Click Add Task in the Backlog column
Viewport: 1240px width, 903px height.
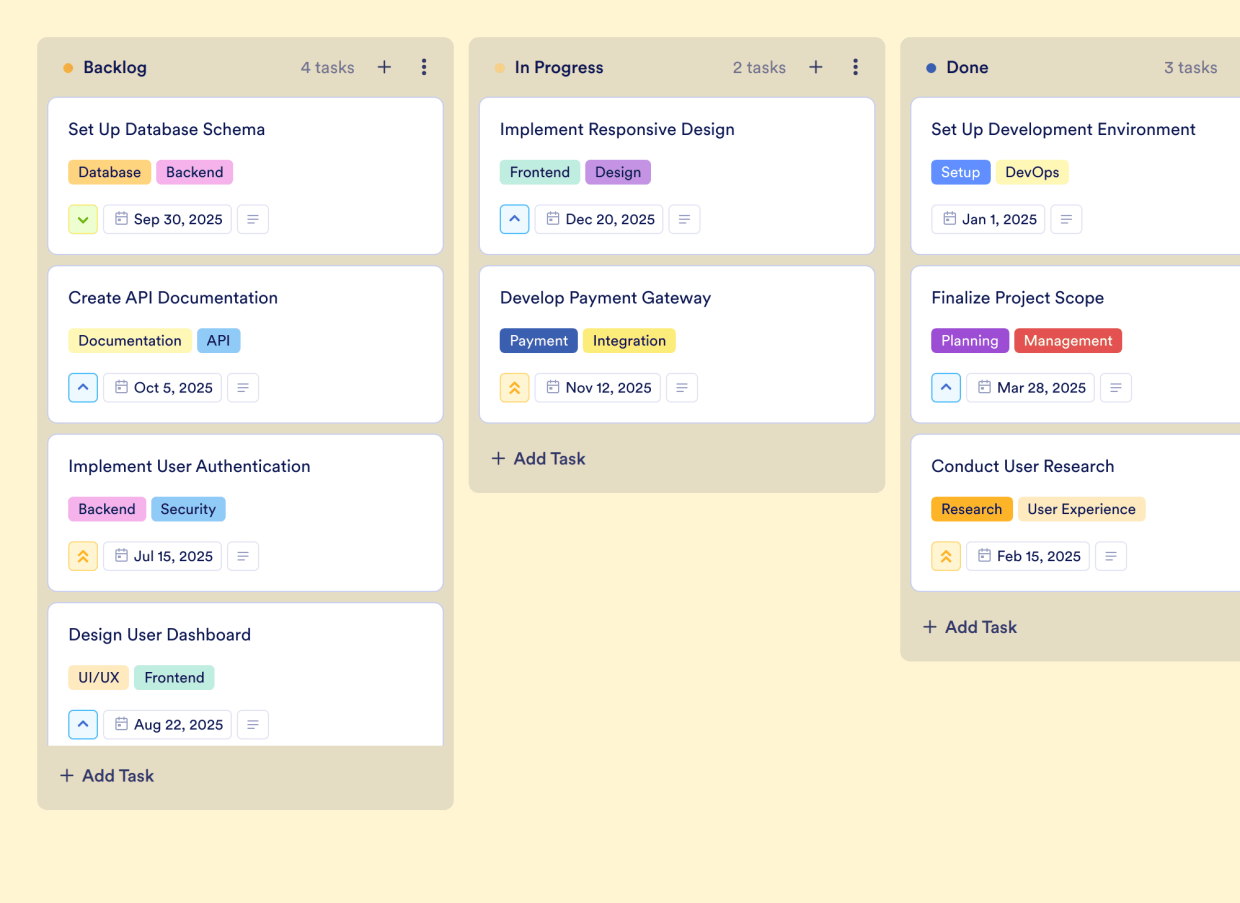[107, 775]
